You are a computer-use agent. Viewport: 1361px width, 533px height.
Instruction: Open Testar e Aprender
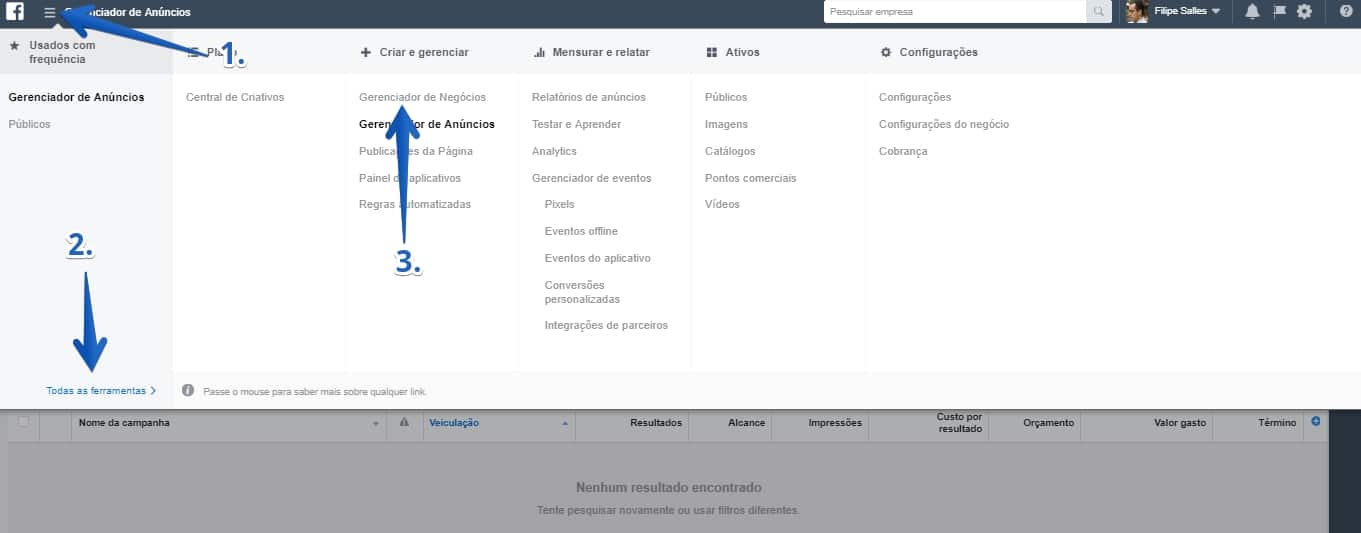(576, 124)
